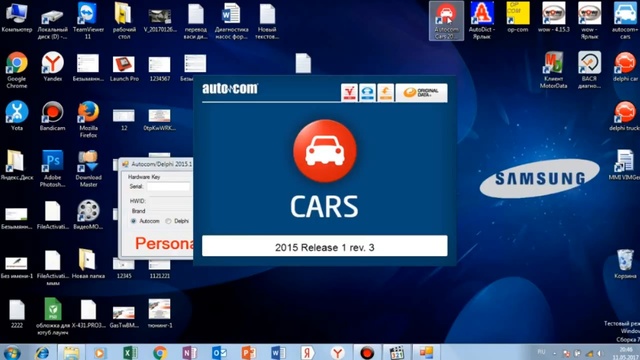Select the 1121221 desktop file
Image resolution: width=640 pixels, height=360 pixels.
pos(160,269)
